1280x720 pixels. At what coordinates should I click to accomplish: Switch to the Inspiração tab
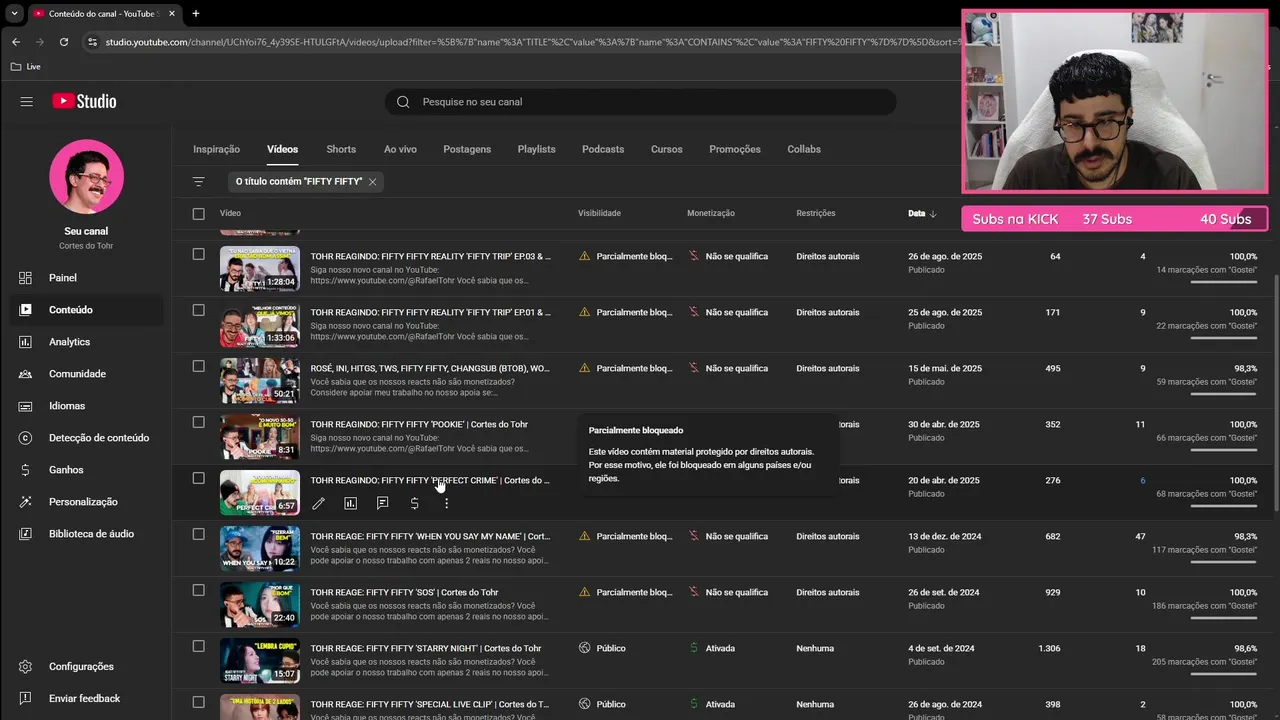pyautogui.click(x=216, y=149)
